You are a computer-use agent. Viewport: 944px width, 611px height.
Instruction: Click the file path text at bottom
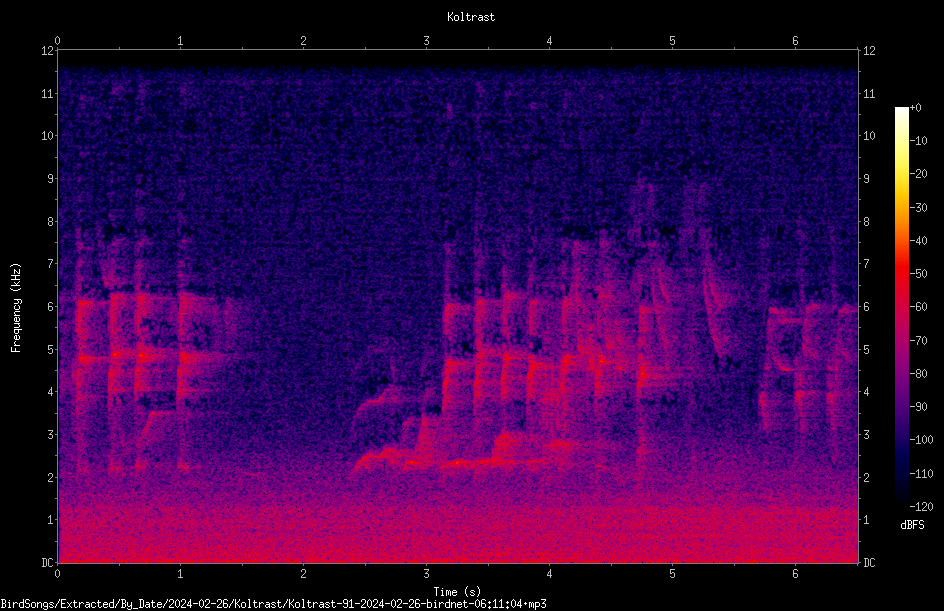click(273, 604)
